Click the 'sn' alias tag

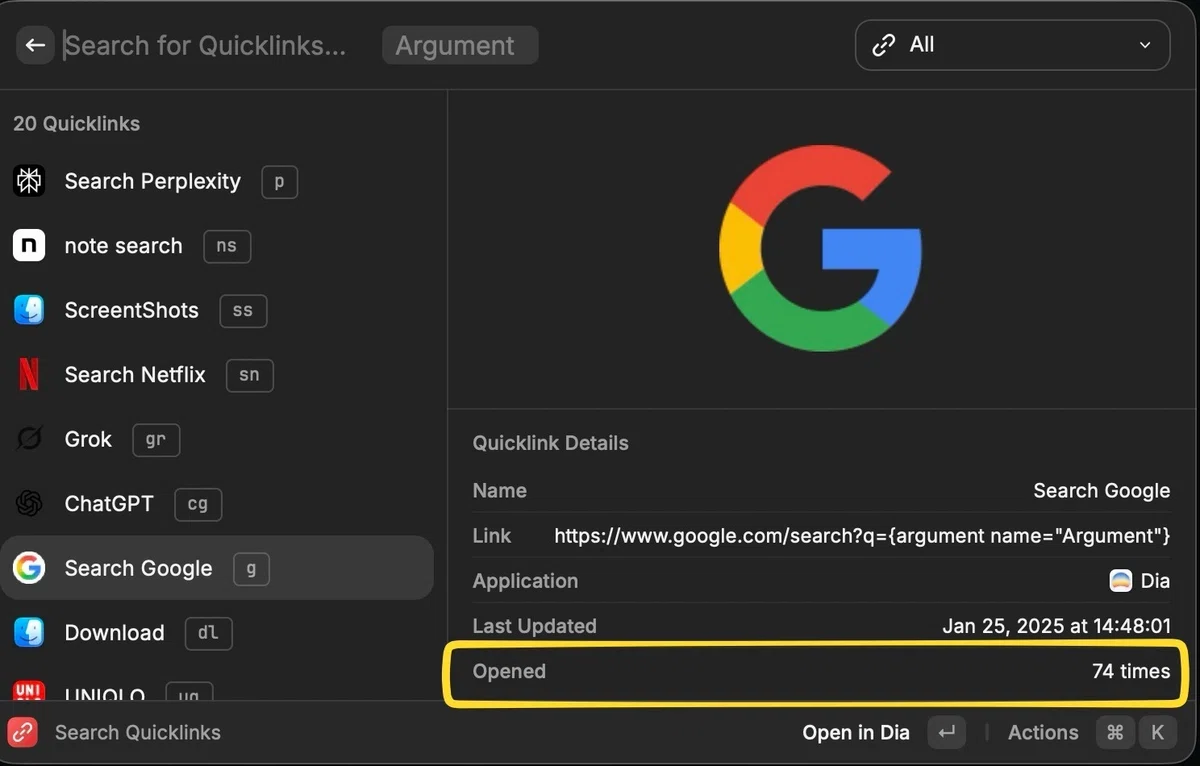coord(250,375)
